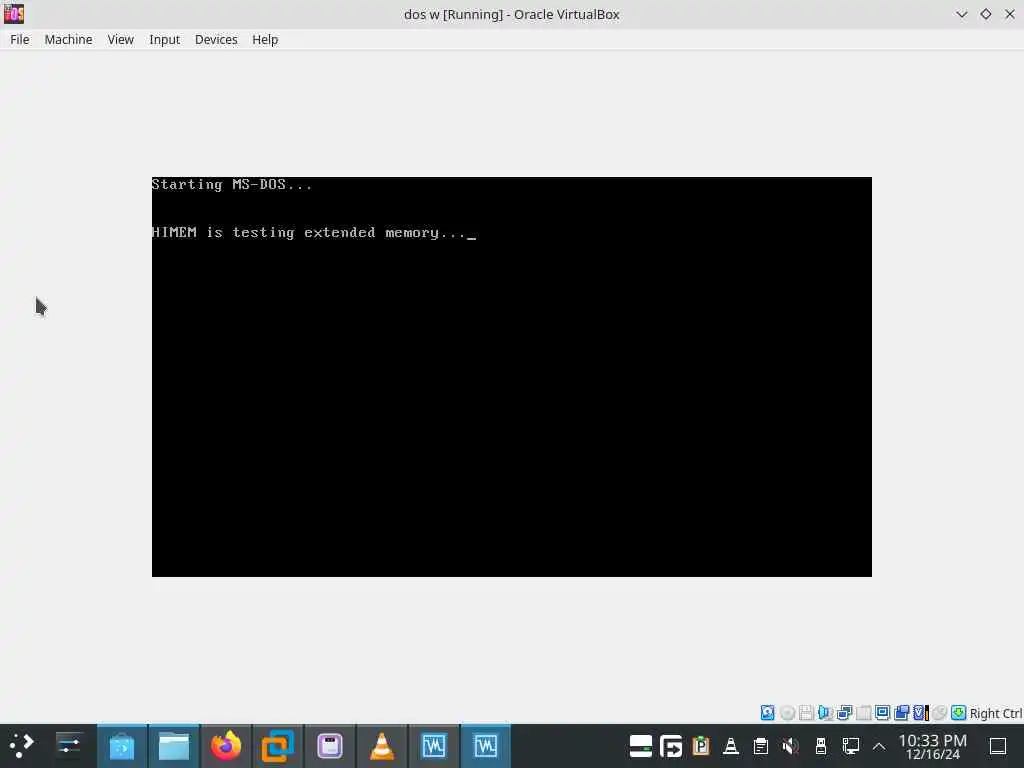The height and width of the screenshot is (768, 1024).
Task: Open Discover software store in taskbar
Action: tap(121, 746)
